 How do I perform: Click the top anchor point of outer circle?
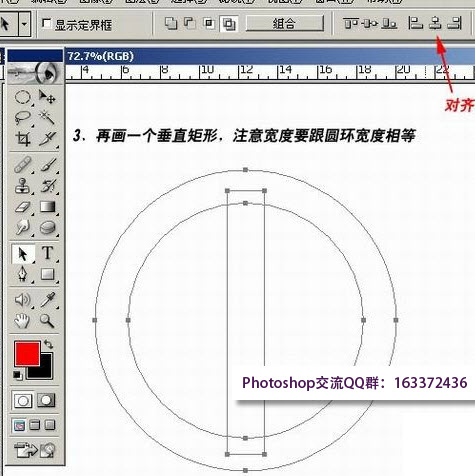coord(245,170)
